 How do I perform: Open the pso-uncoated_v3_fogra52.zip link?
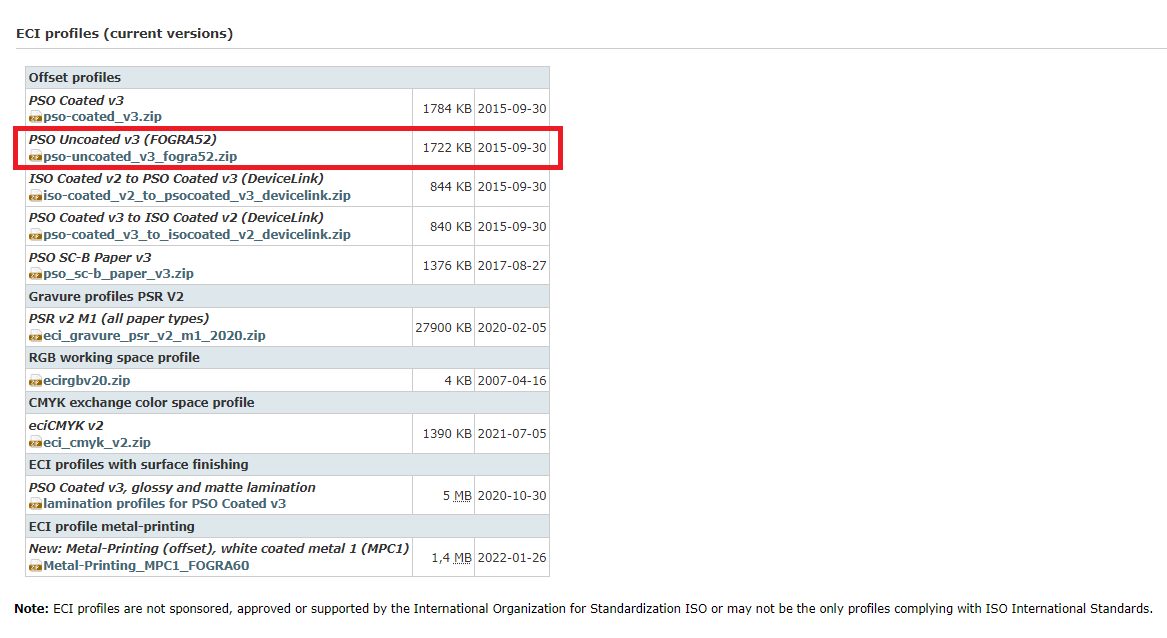point(140,156)
